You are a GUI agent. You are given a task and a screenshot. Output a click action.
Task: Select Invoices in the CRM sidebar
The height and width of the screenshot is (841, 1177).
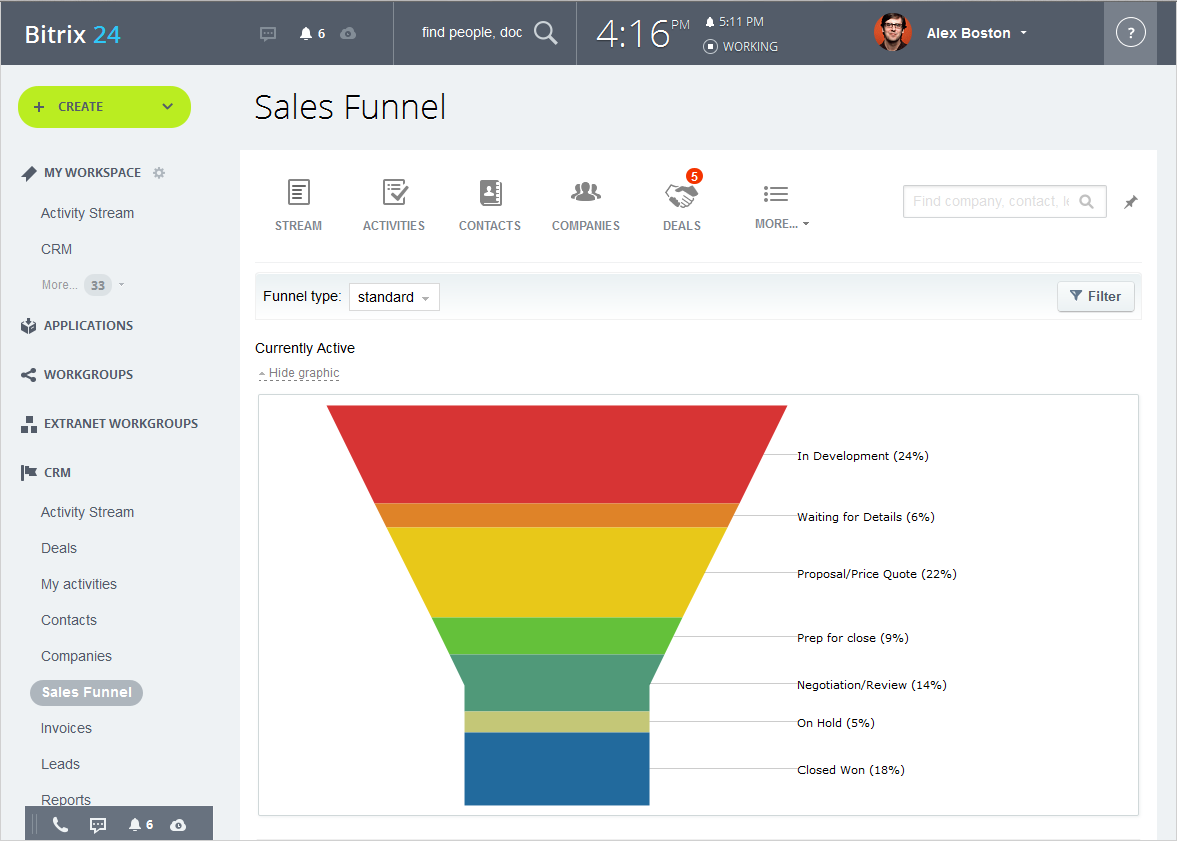point(66,728)
